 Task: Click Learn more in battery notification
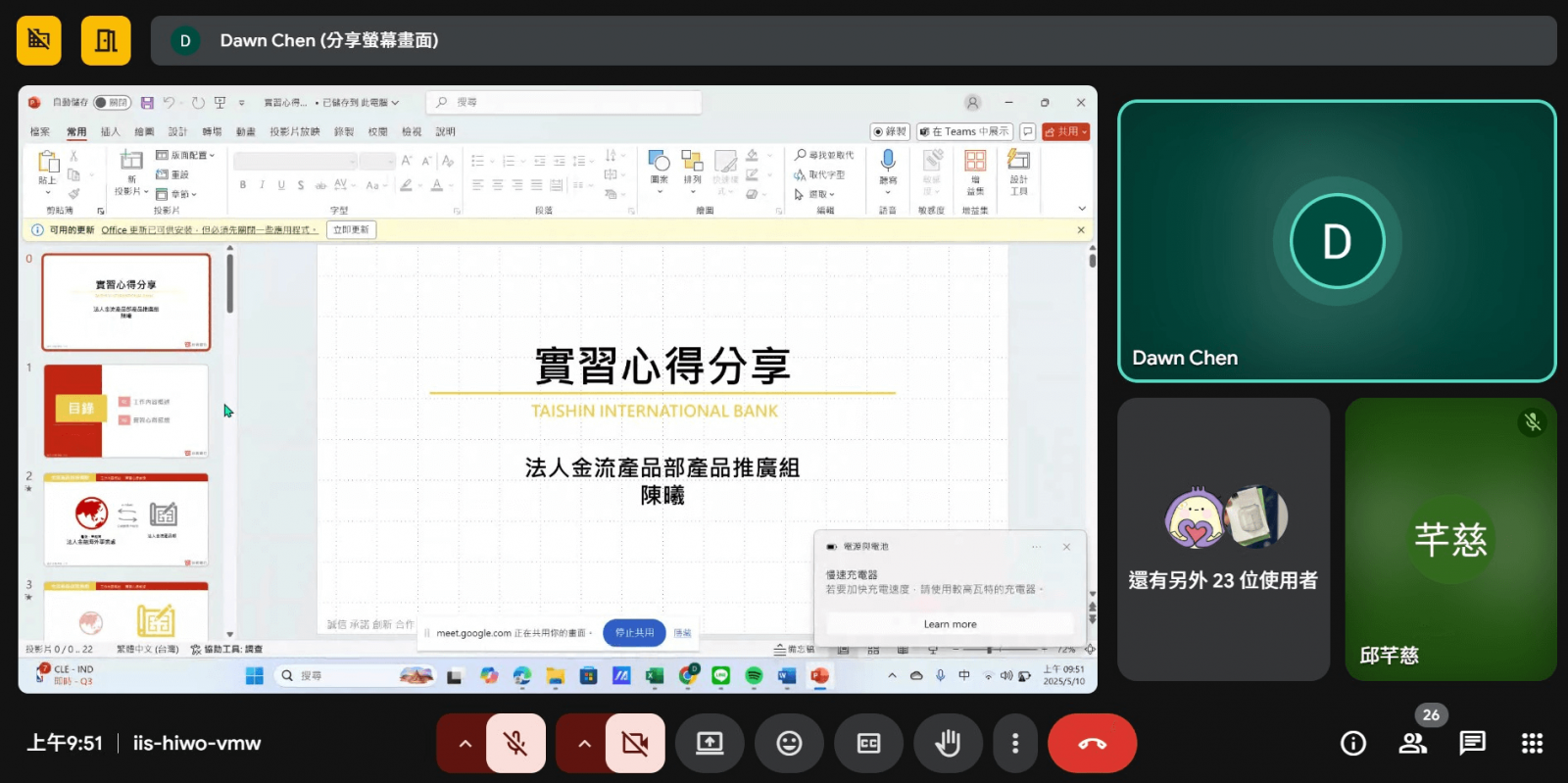pos(950,624)
